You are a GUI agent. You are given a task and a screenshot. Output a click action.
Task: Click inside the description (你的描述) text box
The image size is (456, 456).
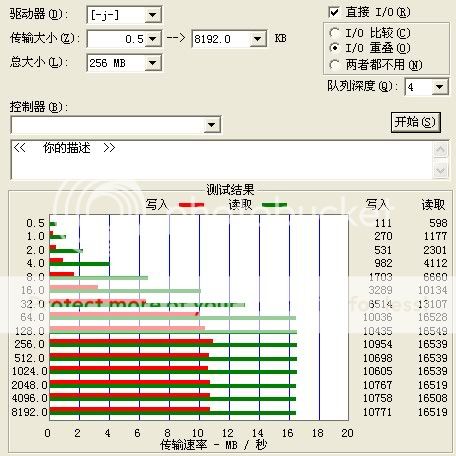click(x=222, y=160)
